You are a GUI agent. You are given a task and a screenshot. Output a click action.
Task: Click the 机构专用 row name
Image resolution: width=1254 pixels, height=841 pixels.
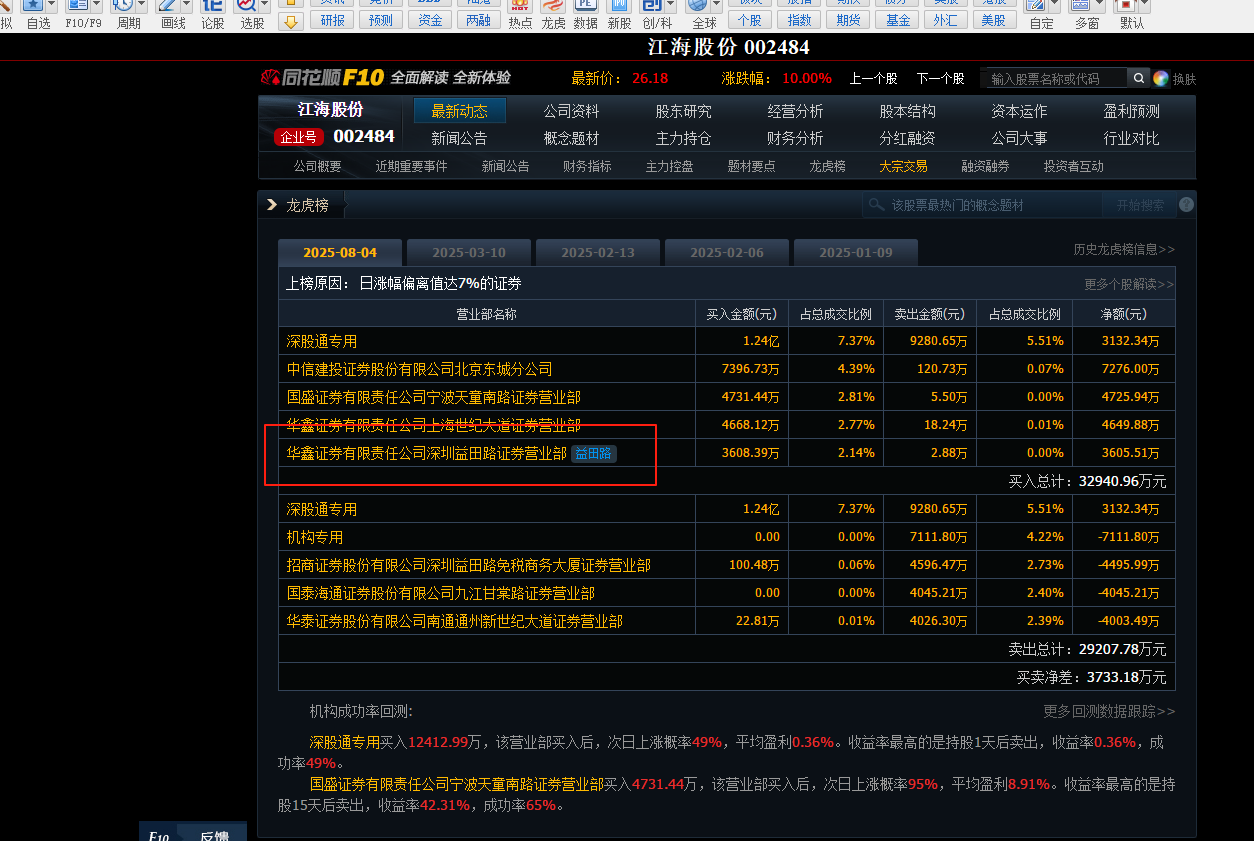(314, 537)
